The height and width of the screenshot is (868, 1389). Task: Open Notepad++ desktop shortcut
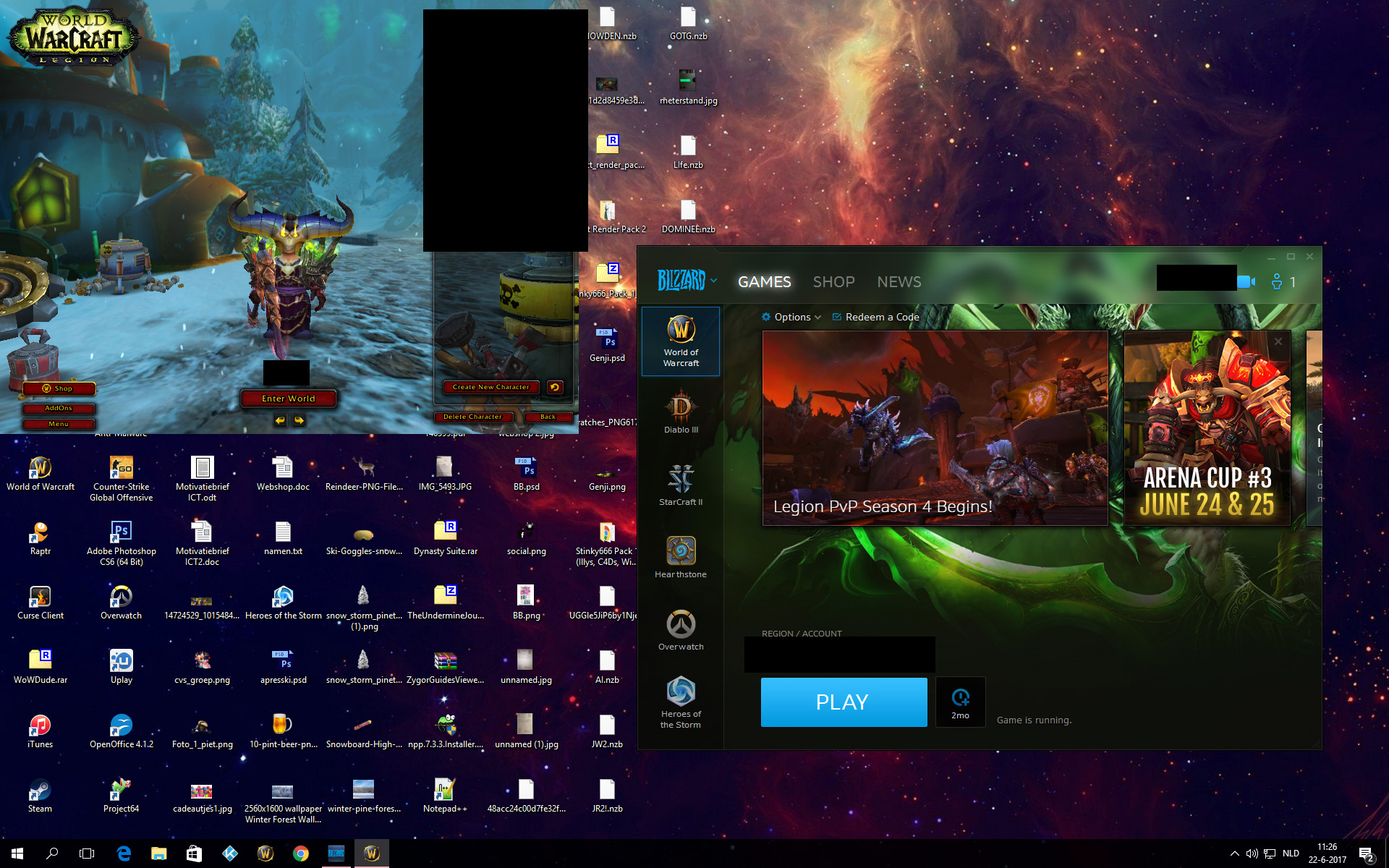click(x=445, y=796)
